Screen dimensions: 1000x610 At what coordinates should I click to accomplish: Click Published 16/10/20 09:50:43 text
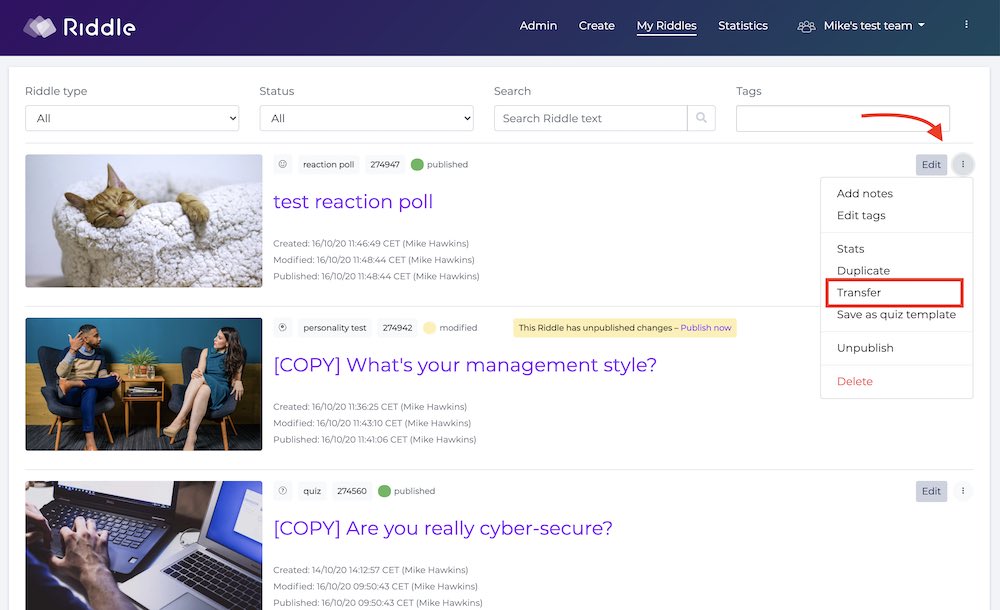[x=378, y=602]
